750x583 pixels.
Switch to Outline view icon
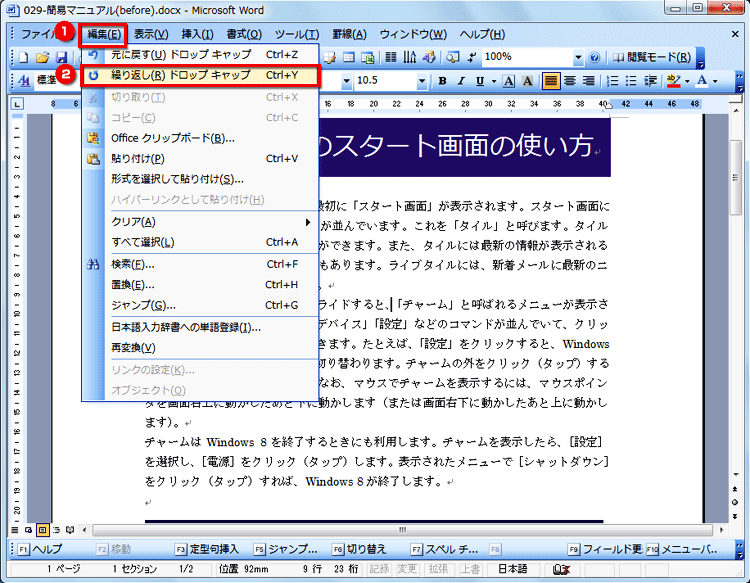coord(56,530)
